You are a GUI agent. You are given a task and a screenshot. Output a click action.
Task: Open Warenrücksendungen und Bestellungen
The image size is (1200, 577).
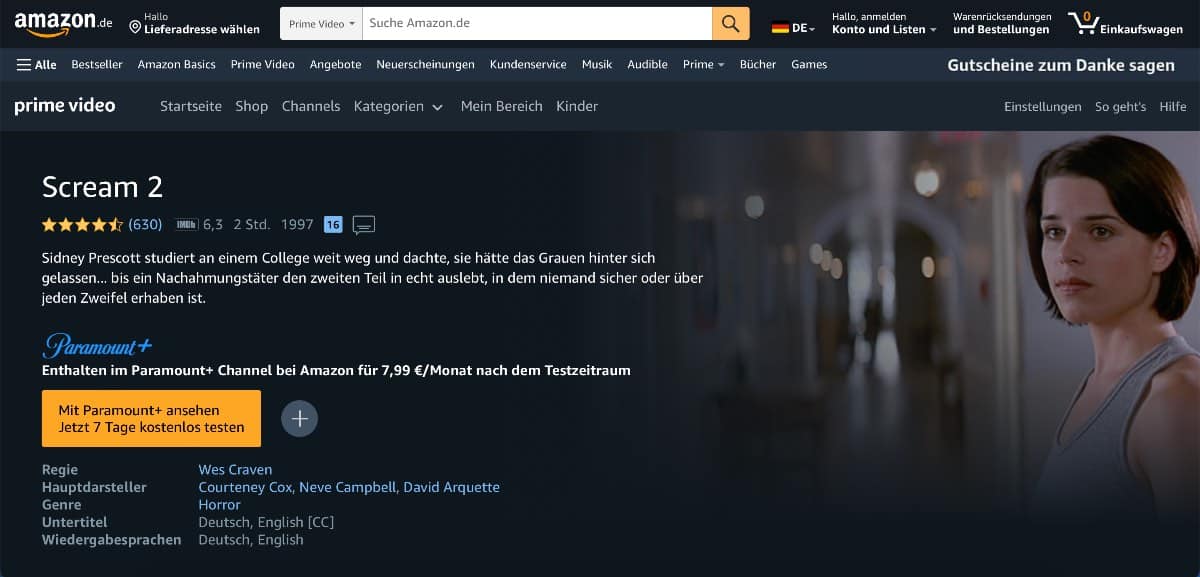1002,23
